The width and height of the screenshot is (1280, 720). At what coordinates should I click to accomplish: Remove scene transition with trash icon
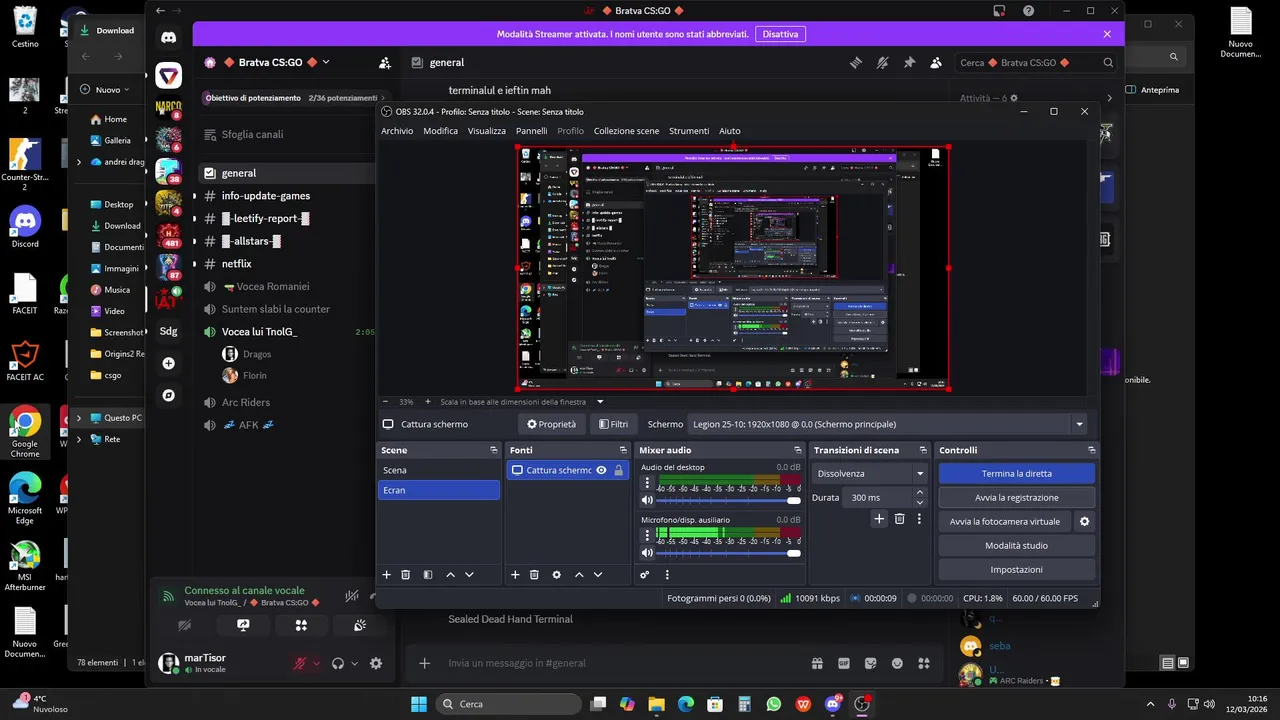point(899,519)
